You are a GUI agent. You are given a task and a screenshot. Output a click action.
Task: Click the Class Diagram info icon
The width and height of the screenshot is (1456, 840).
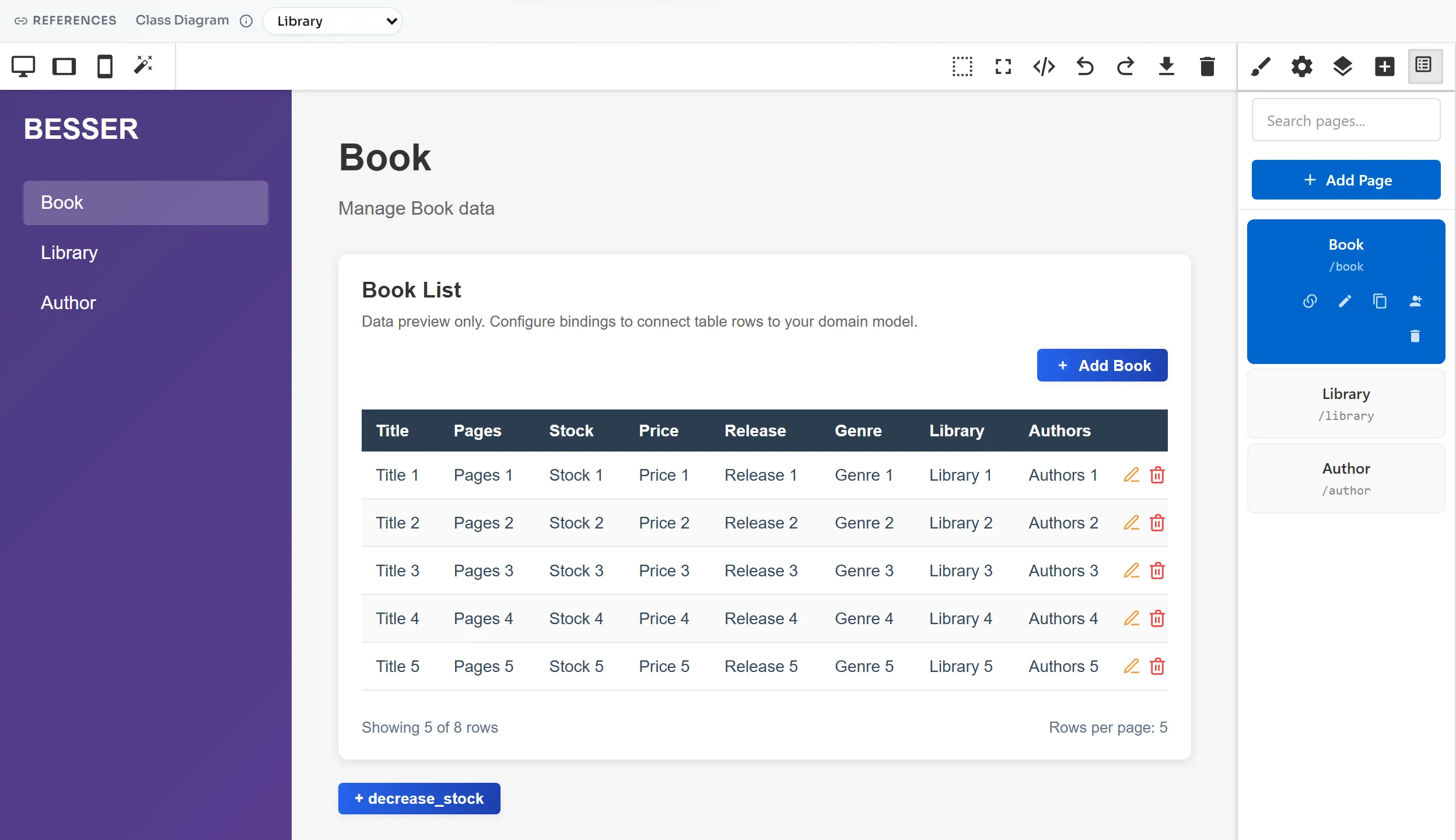(246, 21)
